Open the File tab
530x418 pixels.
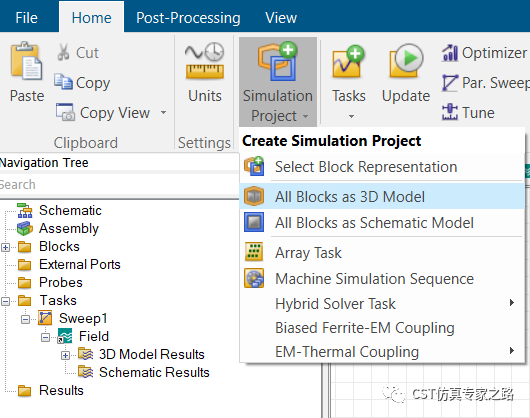[26, 18]
